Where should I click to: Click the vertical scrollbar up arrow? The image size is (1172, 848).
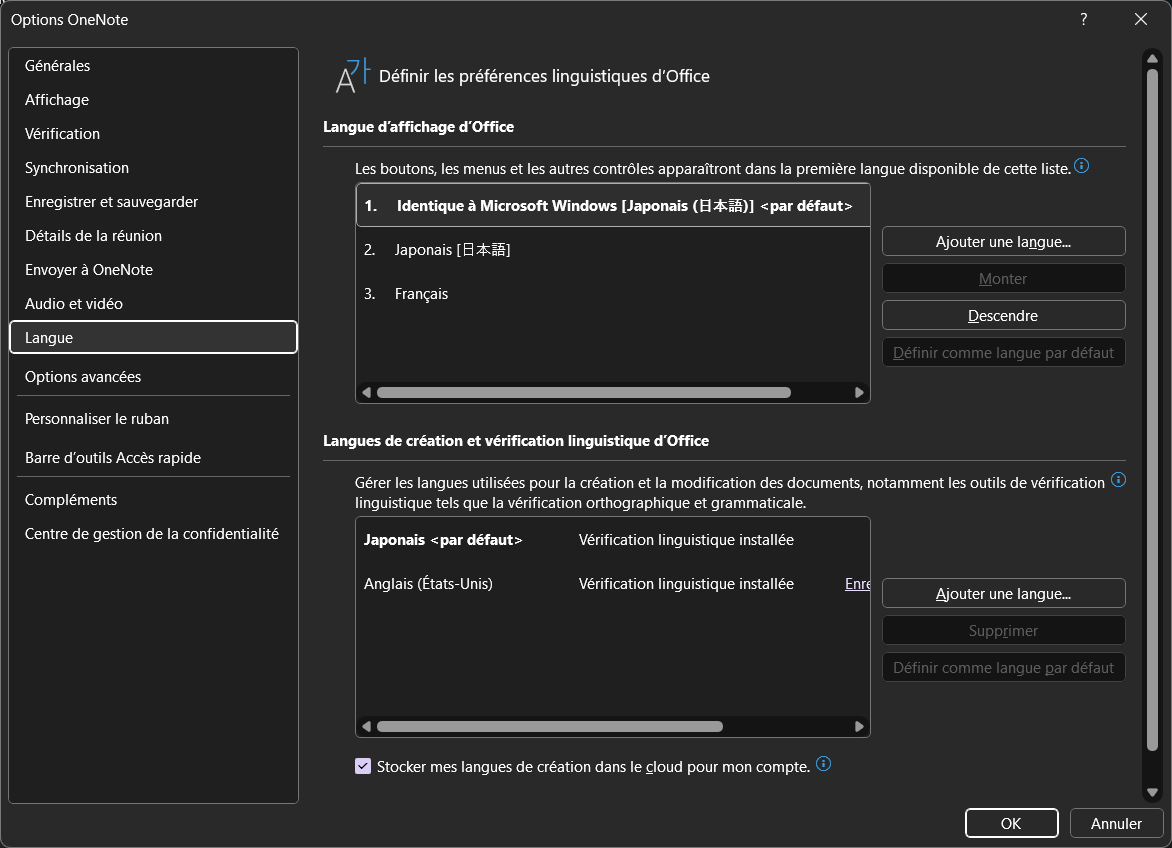click(1152, 58)
